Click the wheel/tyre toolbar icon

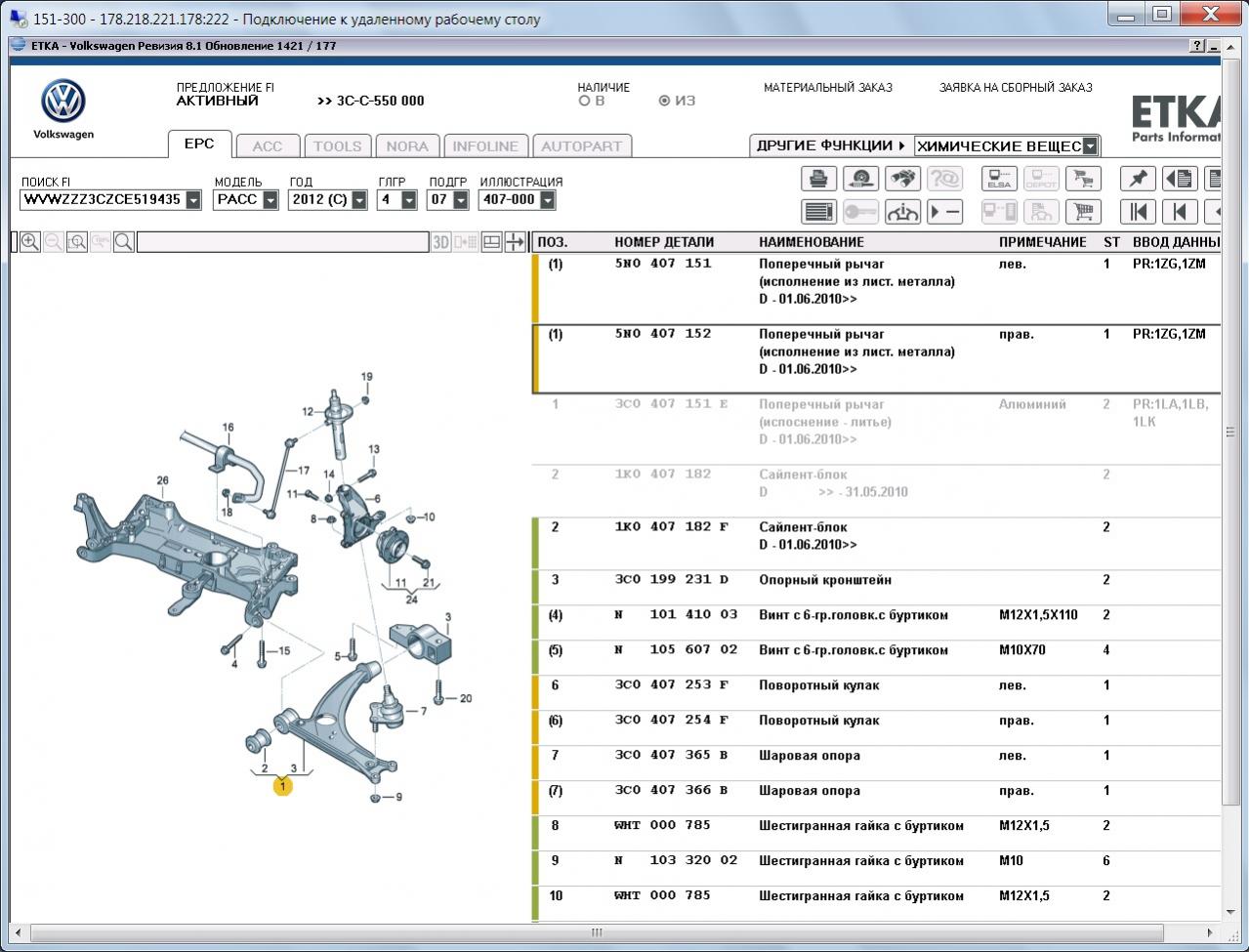tap(860, 179)
